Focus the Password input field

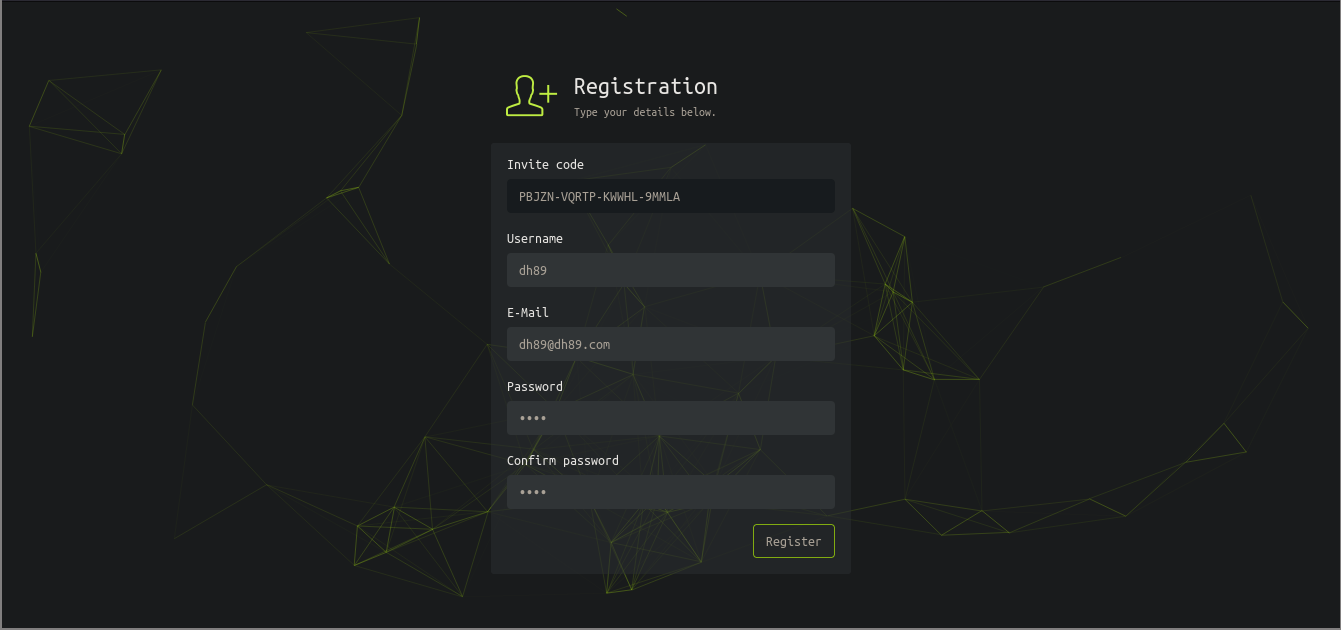coord(671,418)
